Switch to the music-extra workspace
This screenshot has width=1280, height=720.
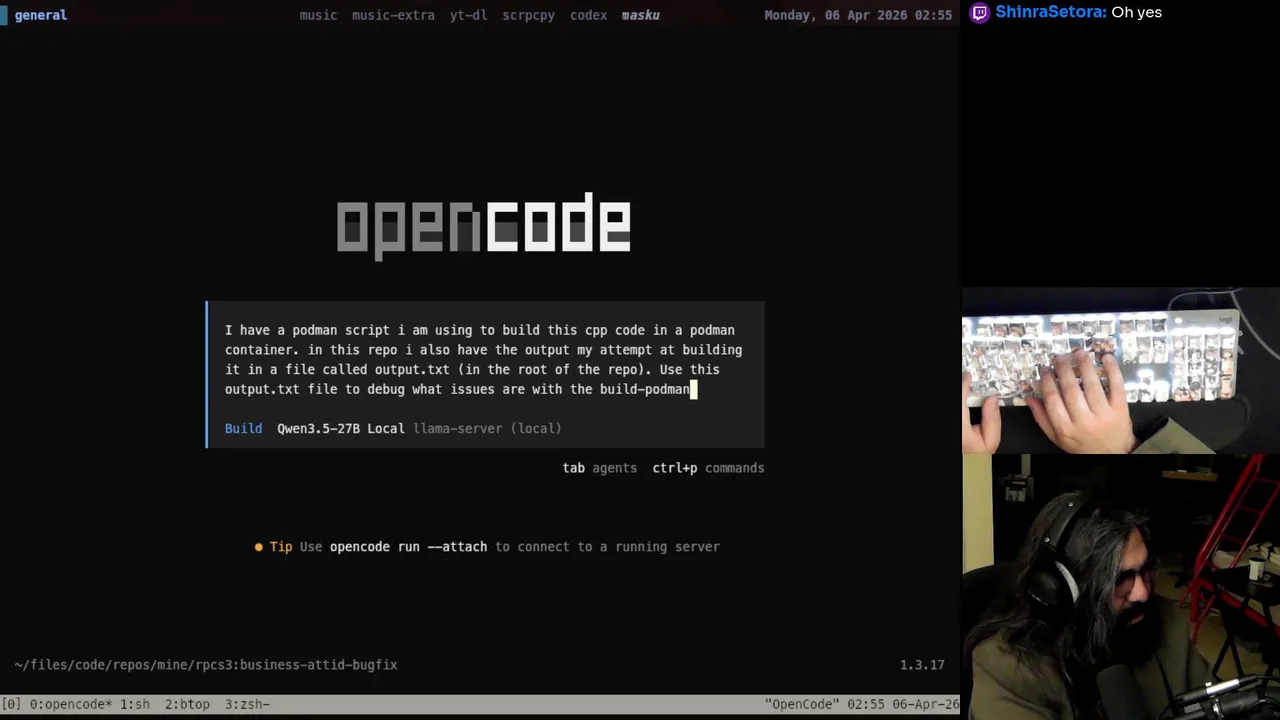[x=393, y=15]
